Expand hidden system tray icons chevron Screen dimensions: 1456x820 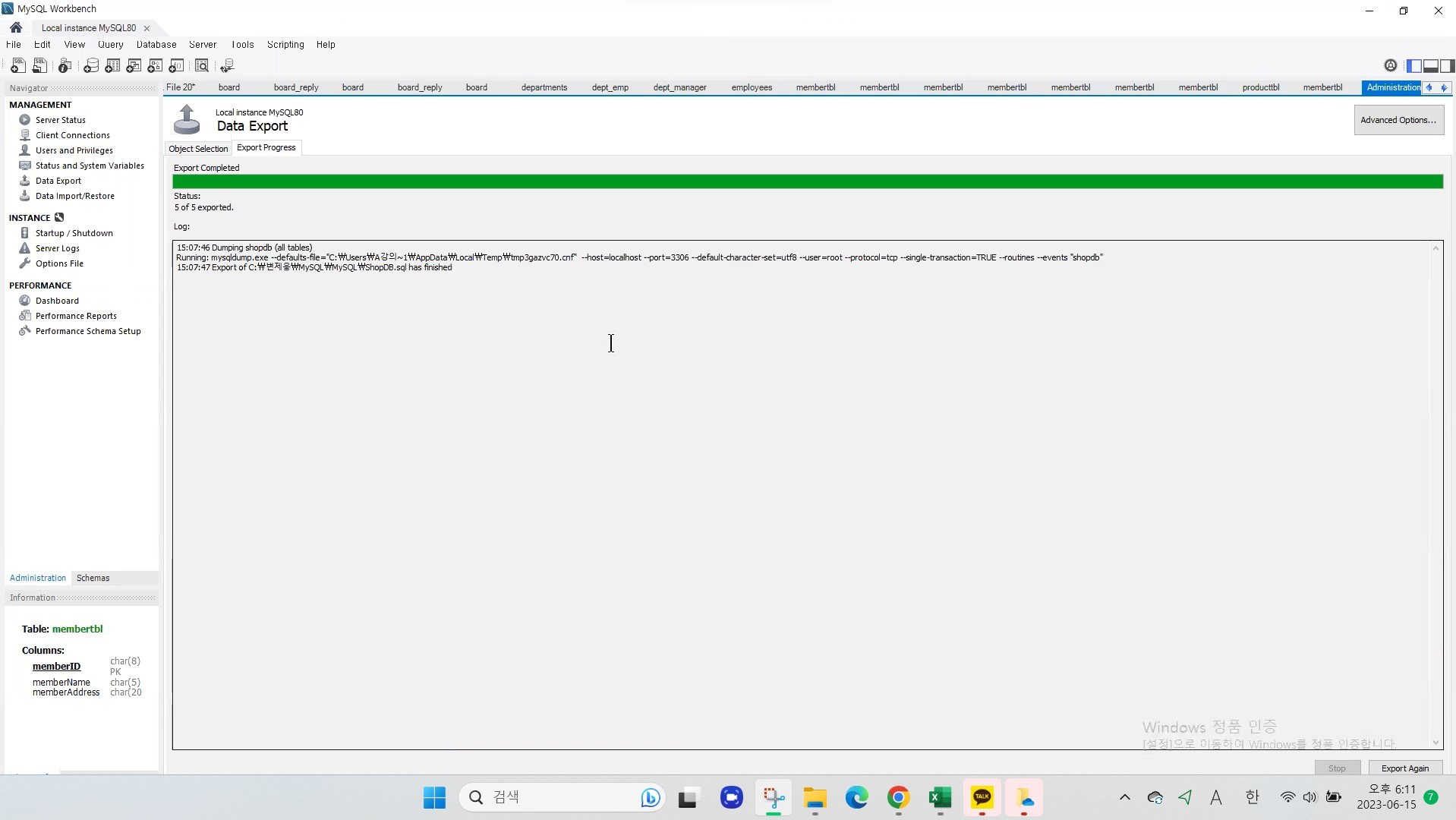point(1125,797)
